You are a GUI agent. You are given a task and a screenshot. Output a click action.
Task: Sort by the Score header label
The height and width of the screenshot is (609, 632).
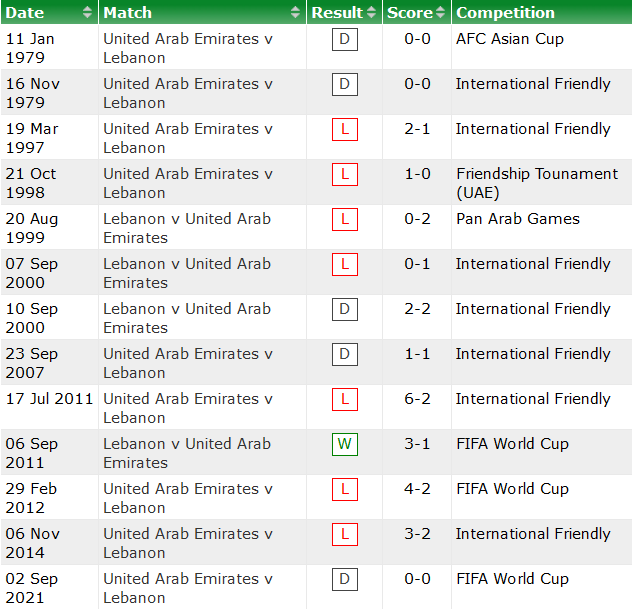(409, 13)
